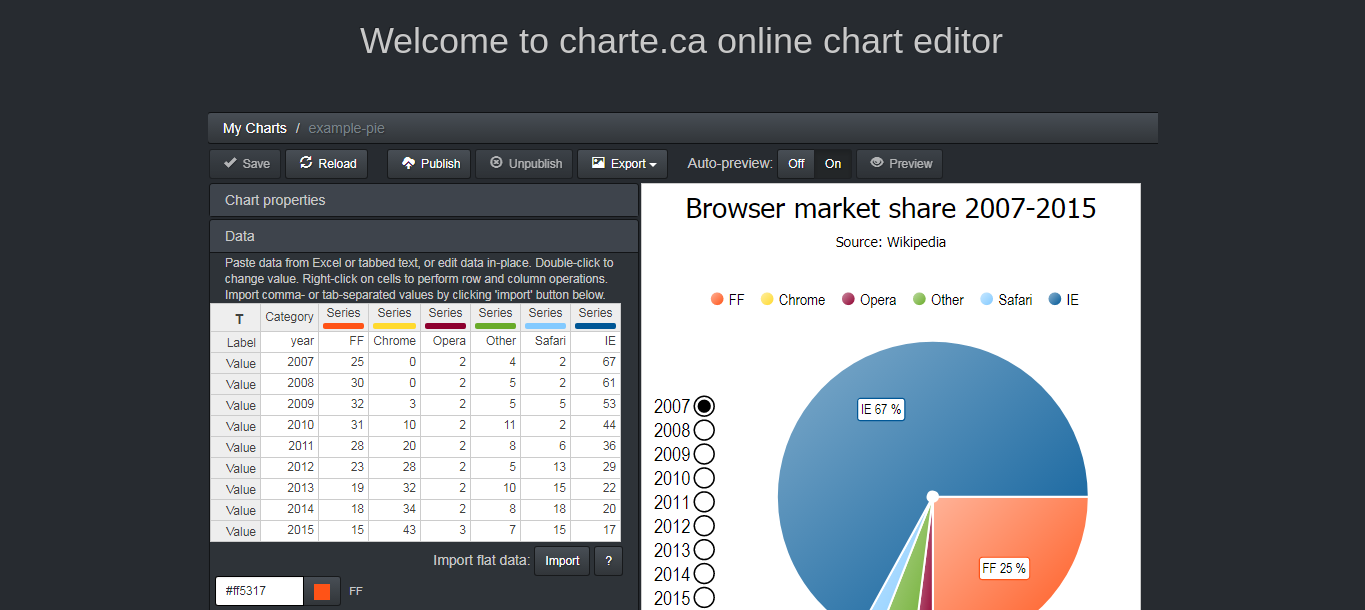Click the chart title Browser market share 2007-2015
Screen dimensions: 1365x610
891,208
